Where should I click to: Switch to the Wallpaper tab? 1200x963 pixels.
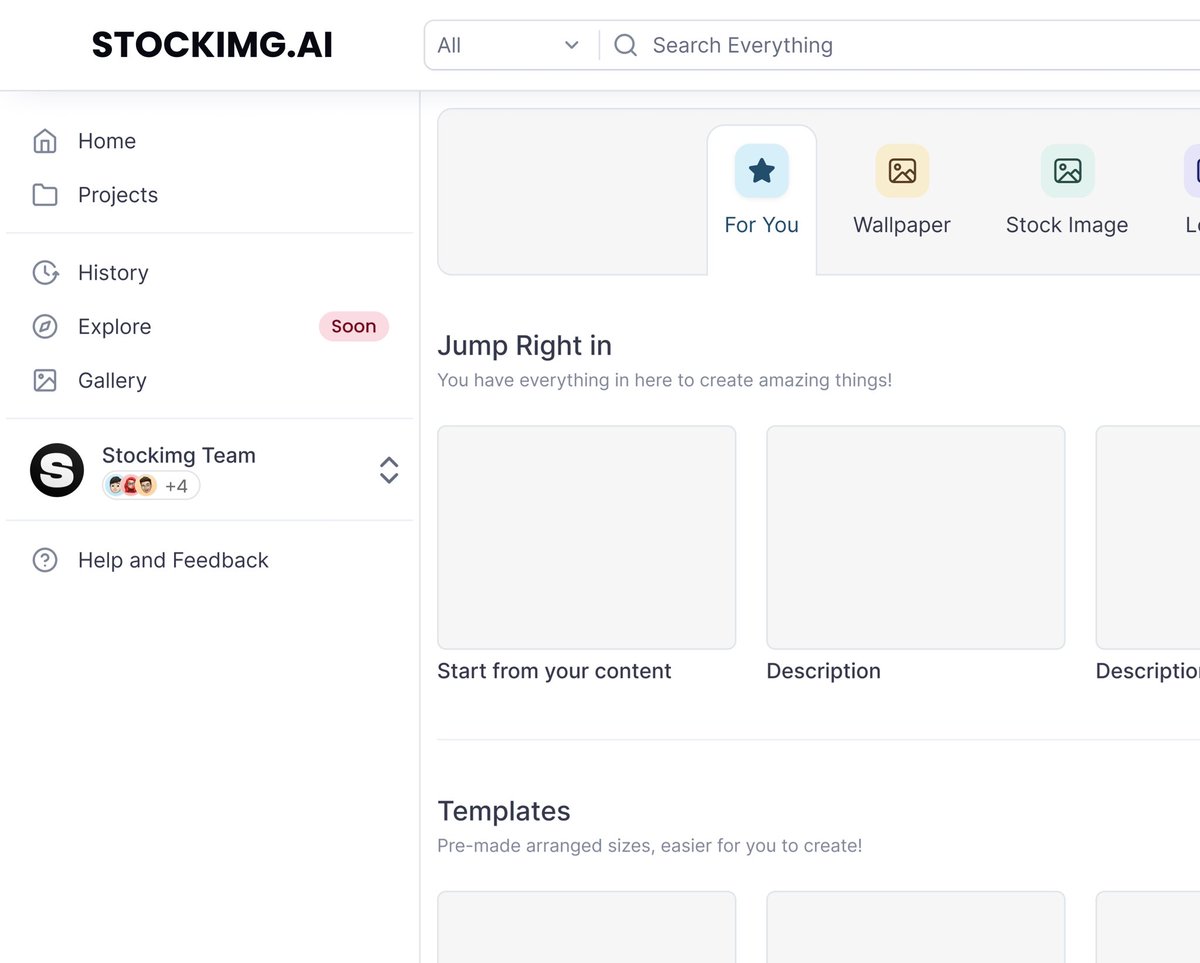[902, 225]
